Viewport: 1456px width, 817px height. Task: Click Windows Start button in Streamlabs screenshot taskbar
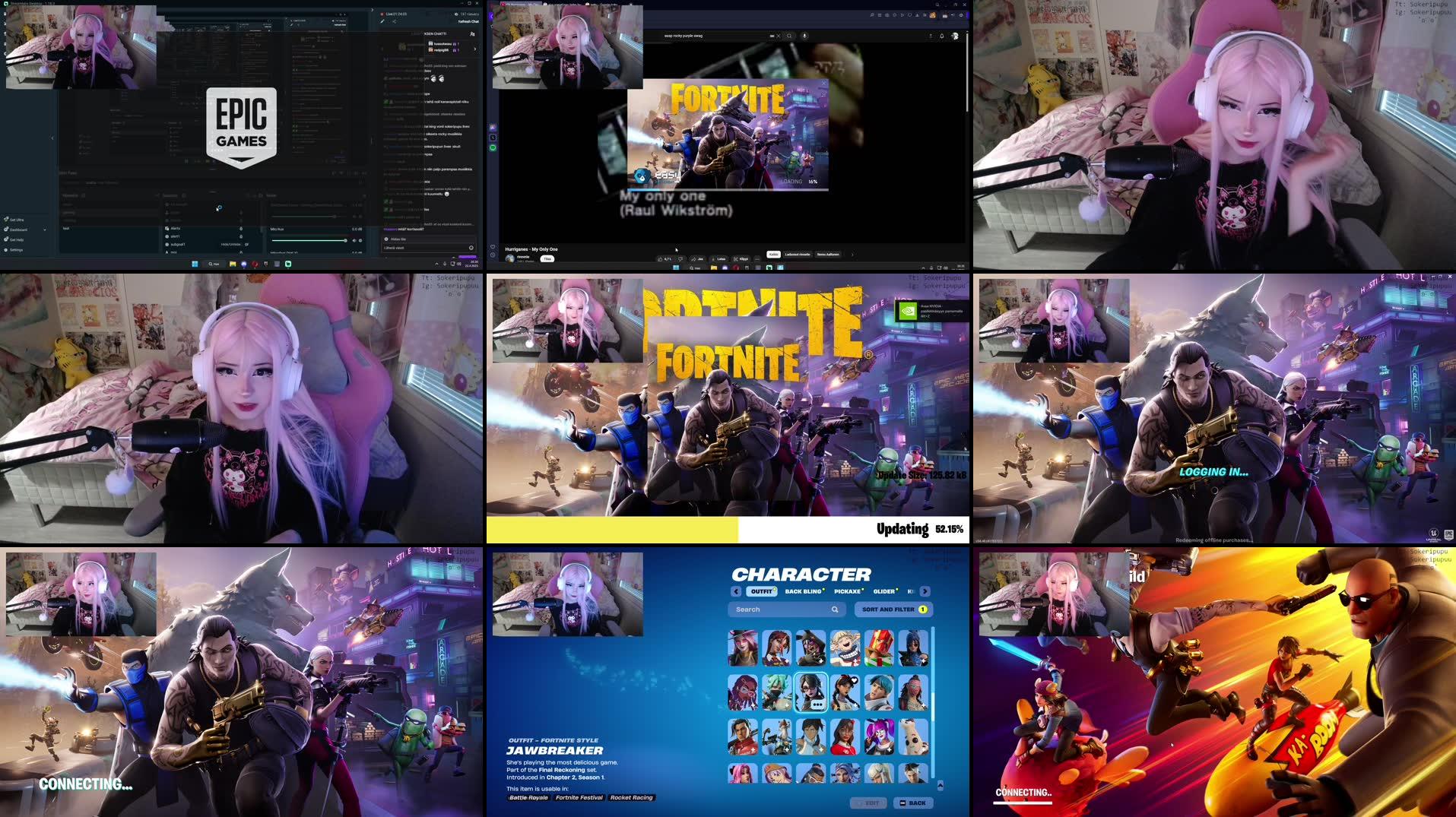click(195, 264)
